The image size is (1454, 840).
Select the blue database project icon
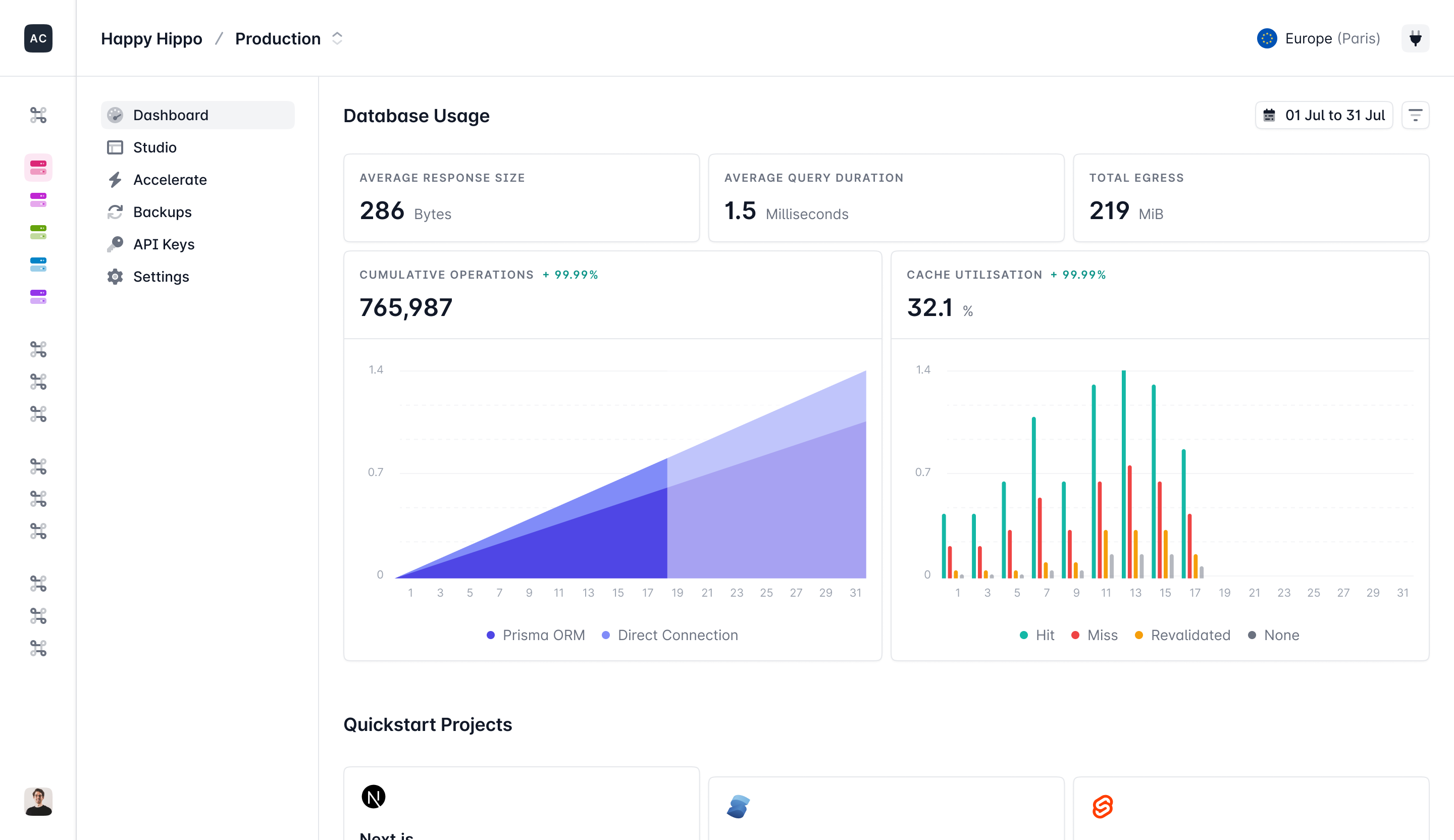(x=38, y=265)
